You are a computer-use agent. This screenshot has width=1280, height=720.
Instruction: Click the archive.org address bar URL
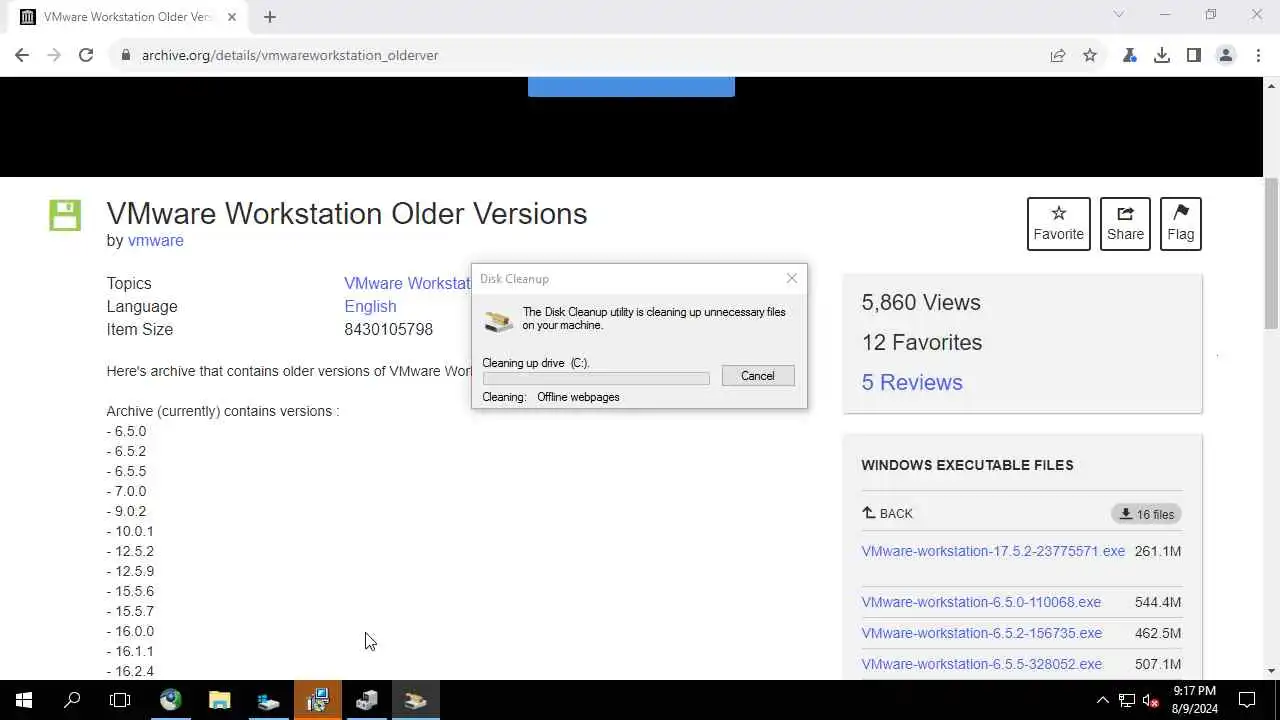tap(290, 55)
